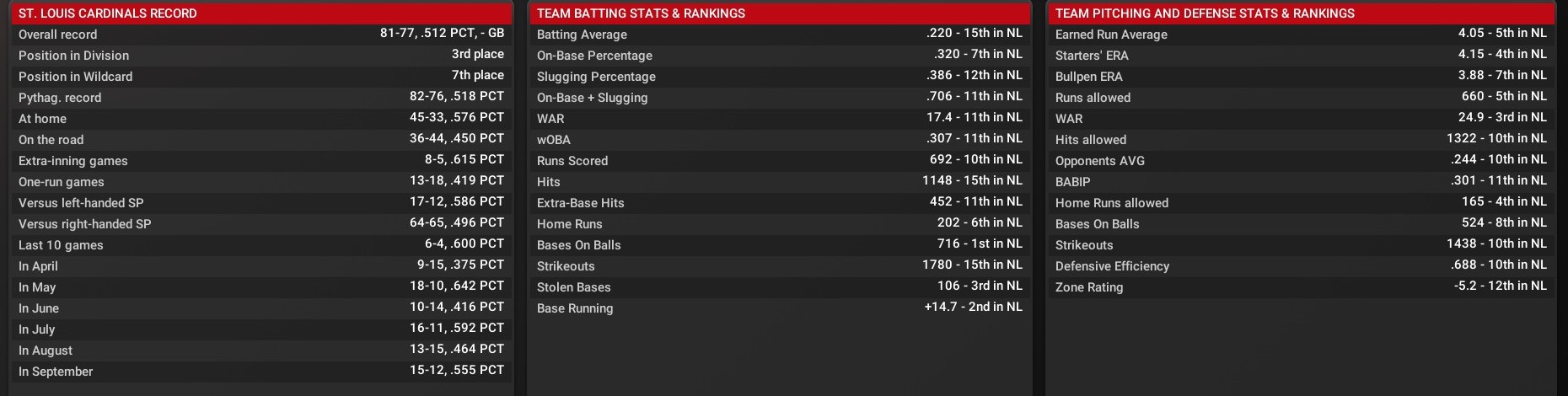Image resolution: width=1568 pixels, height=396 pixels.
Task: Click the Base Running label
Action: pyautogui.click(x=575, y=308)
